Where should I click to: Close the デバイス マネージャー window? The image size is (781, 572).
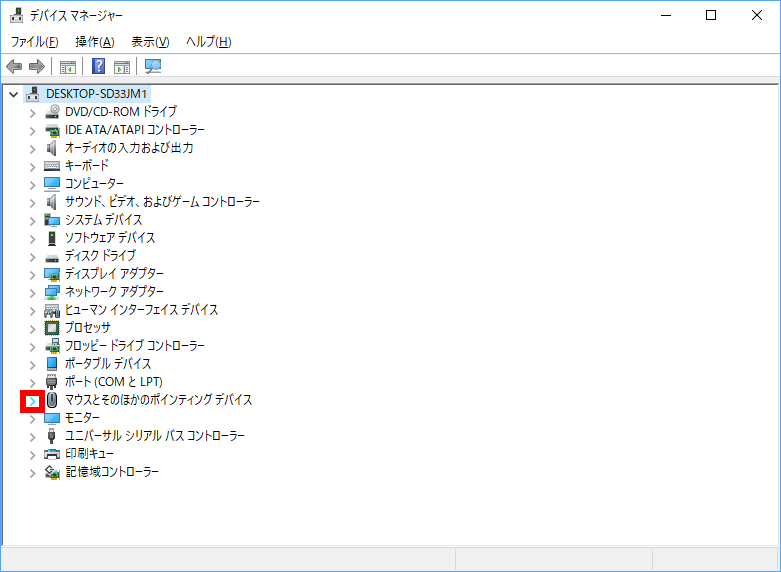point(757,15)
